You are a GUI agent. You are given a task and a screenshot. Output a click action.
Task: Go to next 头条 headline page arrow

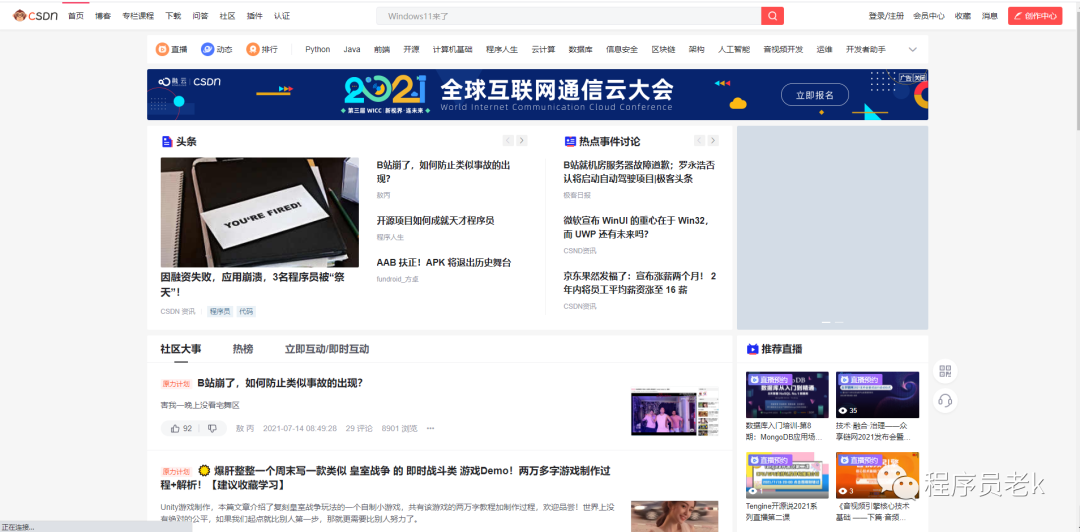[x=522, y=141]
